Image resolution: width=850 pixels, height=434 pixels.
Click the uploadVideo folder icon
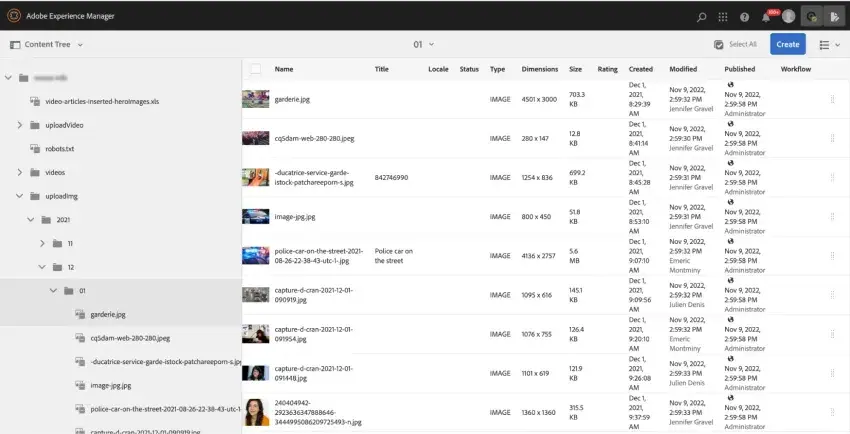coord(35,125)
